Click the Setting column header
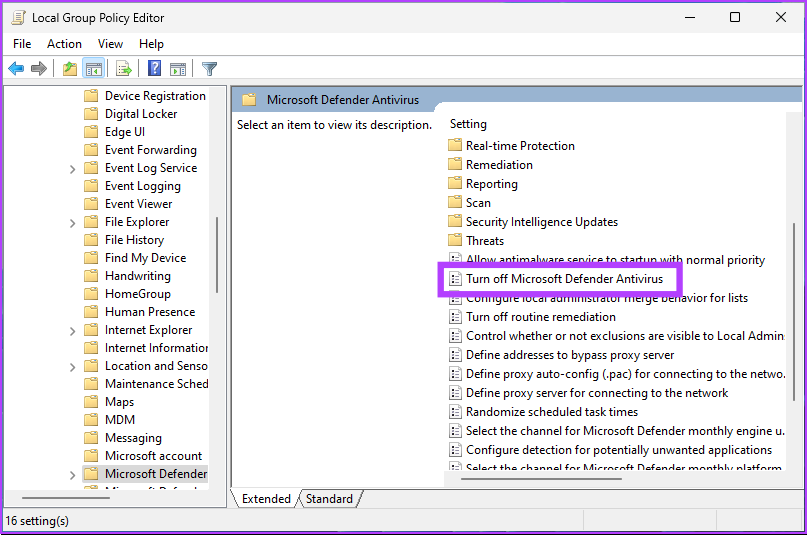 coord(468,124)
